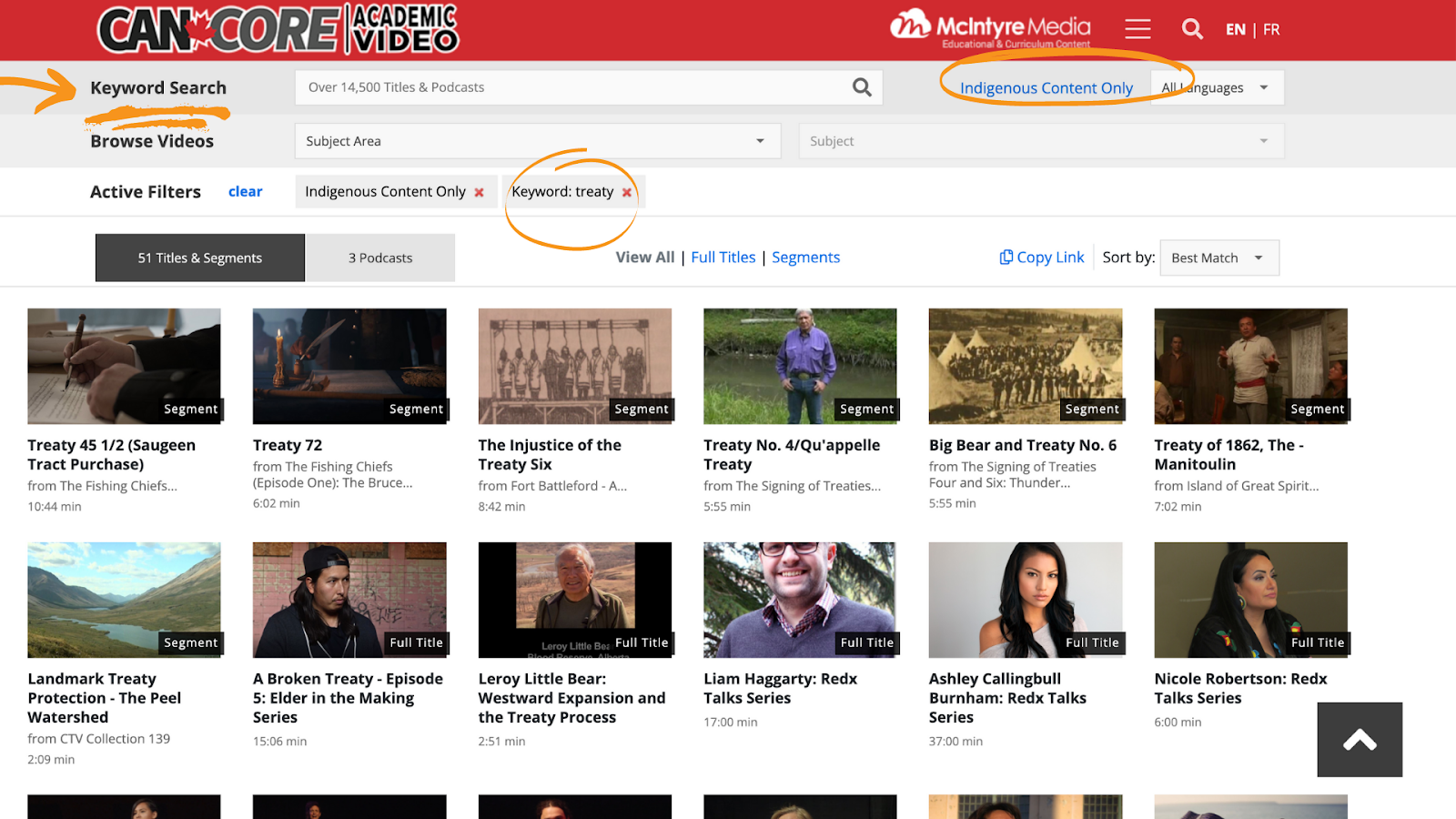
Task: Open the Best Match sort dropdown
Action: pos(1218,258)
